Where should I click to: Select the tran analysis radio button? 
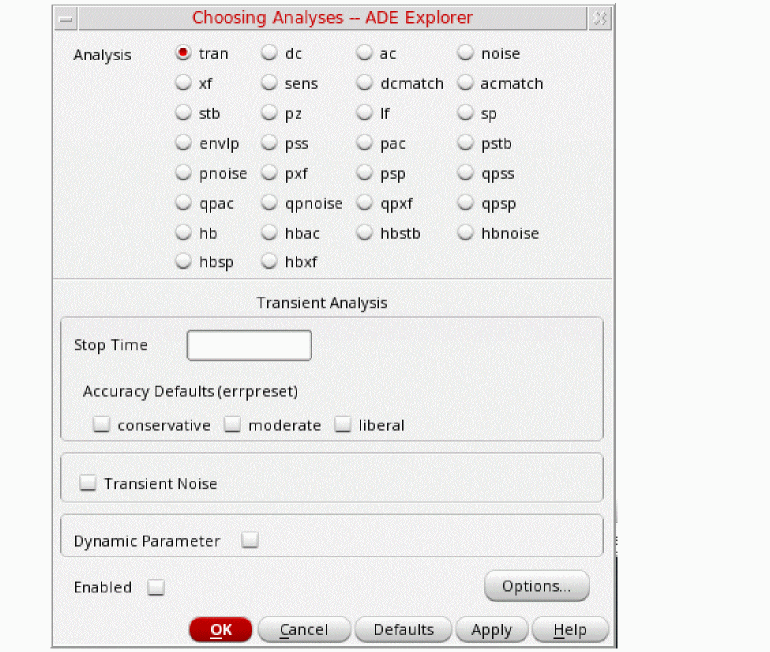tap(184, 53)
